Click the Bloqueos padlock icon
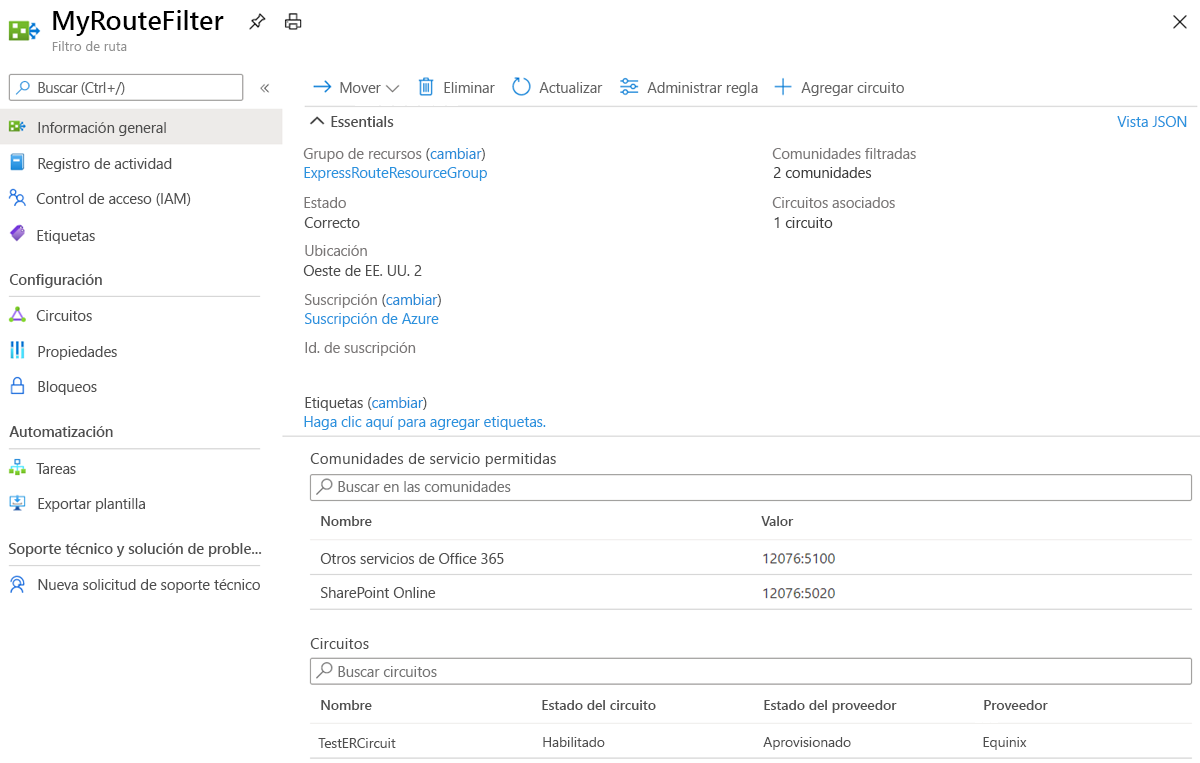This screenshot has width=1200, height=763. tap(17, 385)
